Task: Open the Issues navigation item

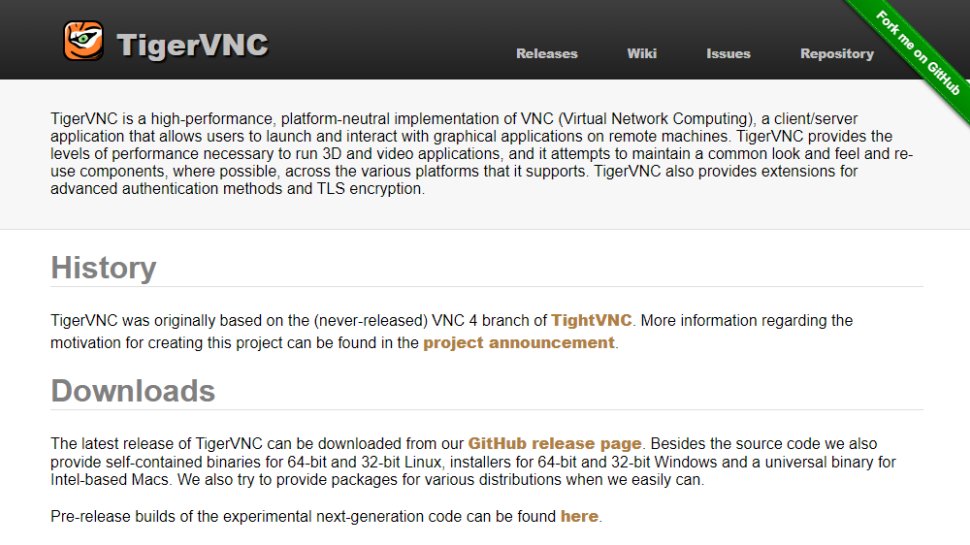Action: click(x=728, y=54)
